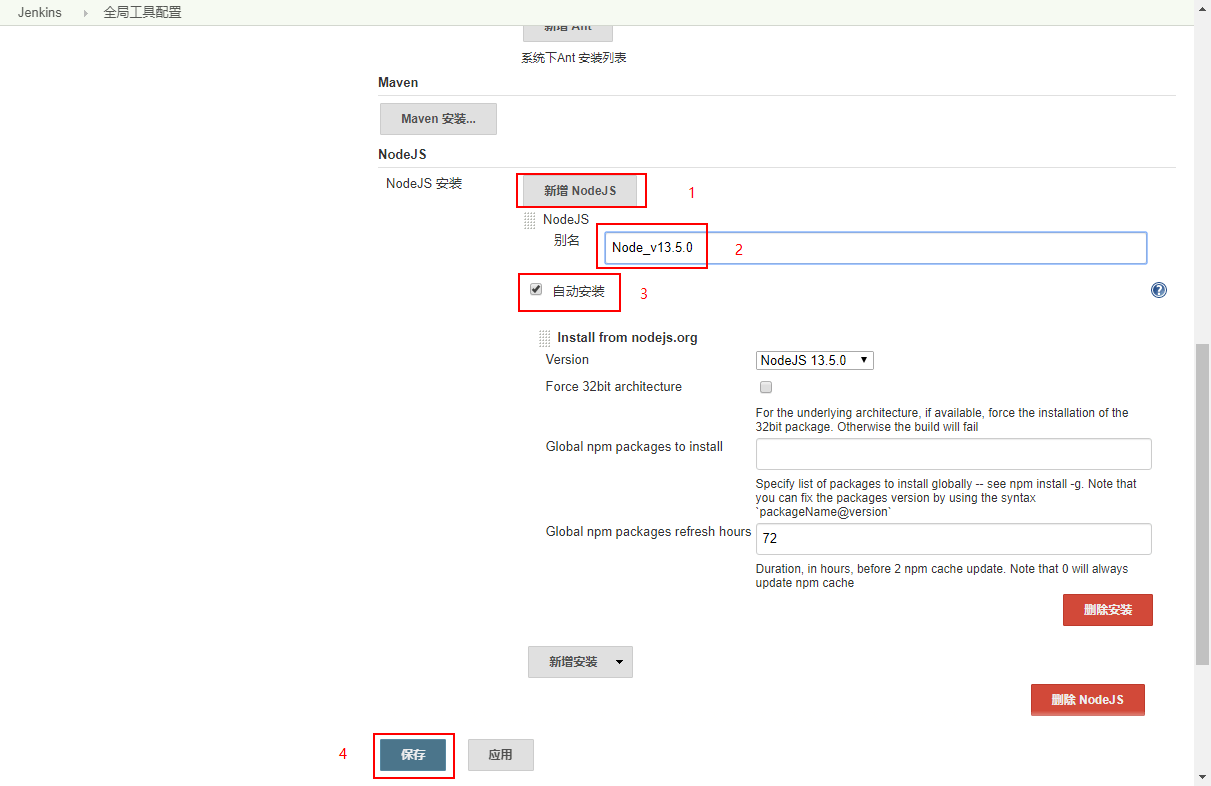The image size is (1211, 786).
Task: Click the scrollbar down arrow
Action: point(1202,777)
